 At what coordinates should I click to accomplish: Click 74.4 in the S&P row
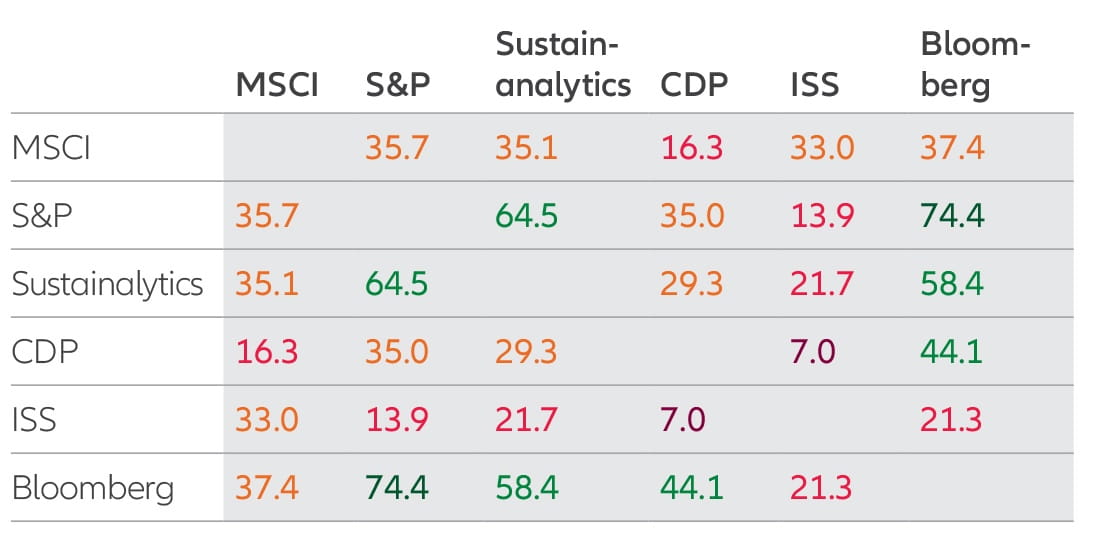click(952, 215)
